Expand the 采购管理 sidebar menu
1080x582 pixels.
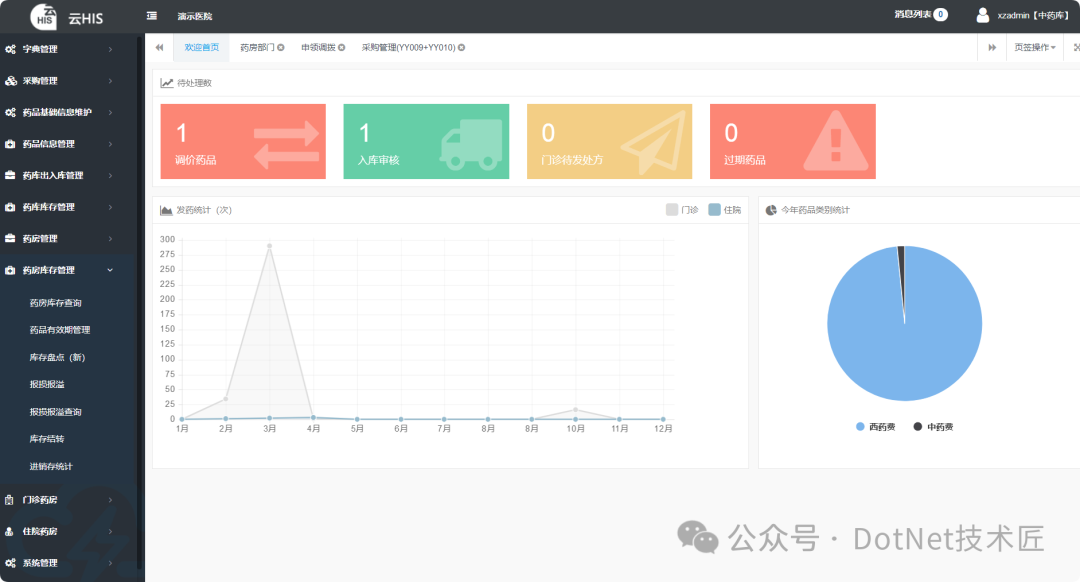click(67, 80)
